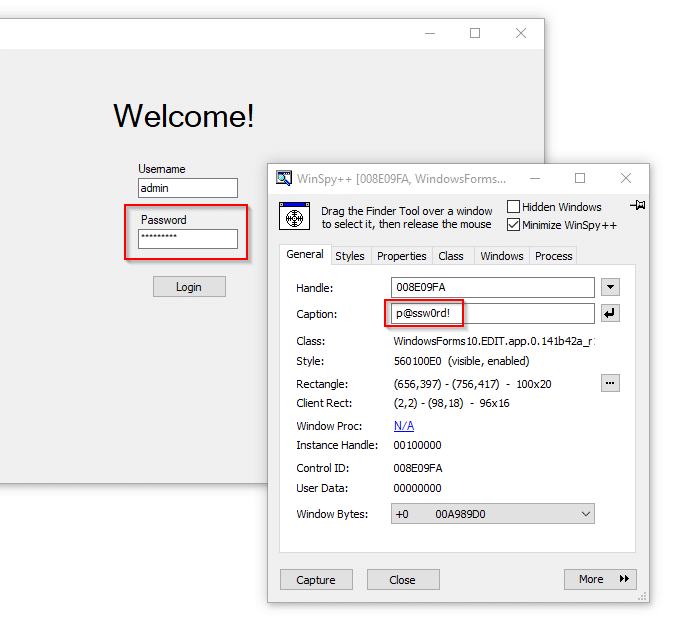Click the Style value 560100E0
689x626 pixels.
coord(417,361)
